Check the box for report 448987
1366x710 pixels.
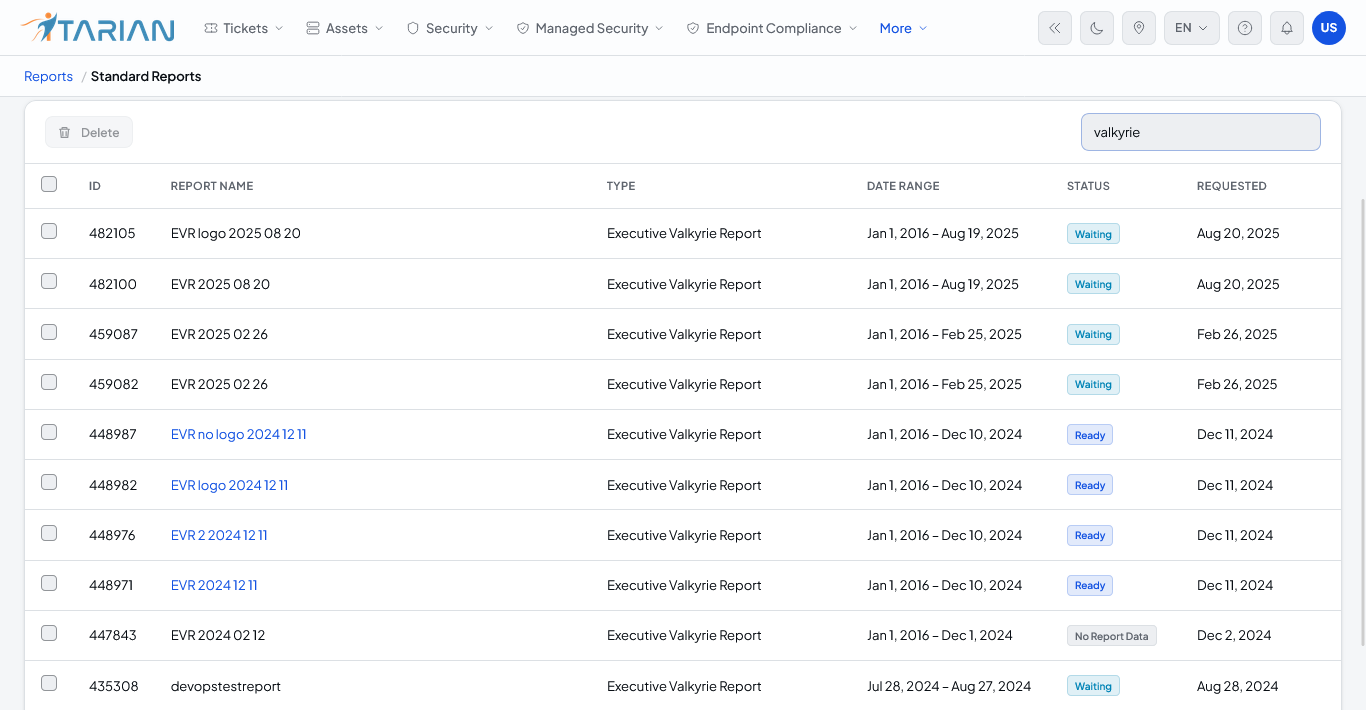(49, 432)
